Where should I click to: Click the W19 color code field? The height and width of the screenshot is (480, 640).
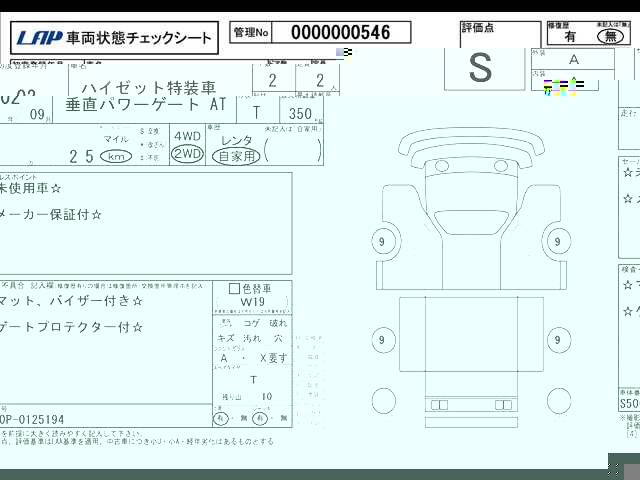(x=253, y=302)
